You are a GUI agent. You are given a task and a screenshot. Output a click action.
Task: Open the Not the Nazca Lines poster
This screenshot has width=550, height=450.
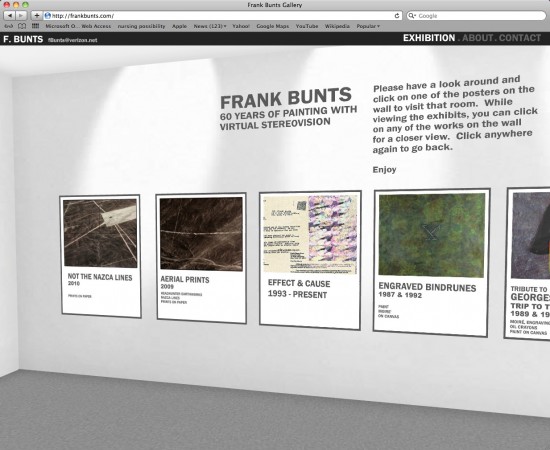[101, 256]
